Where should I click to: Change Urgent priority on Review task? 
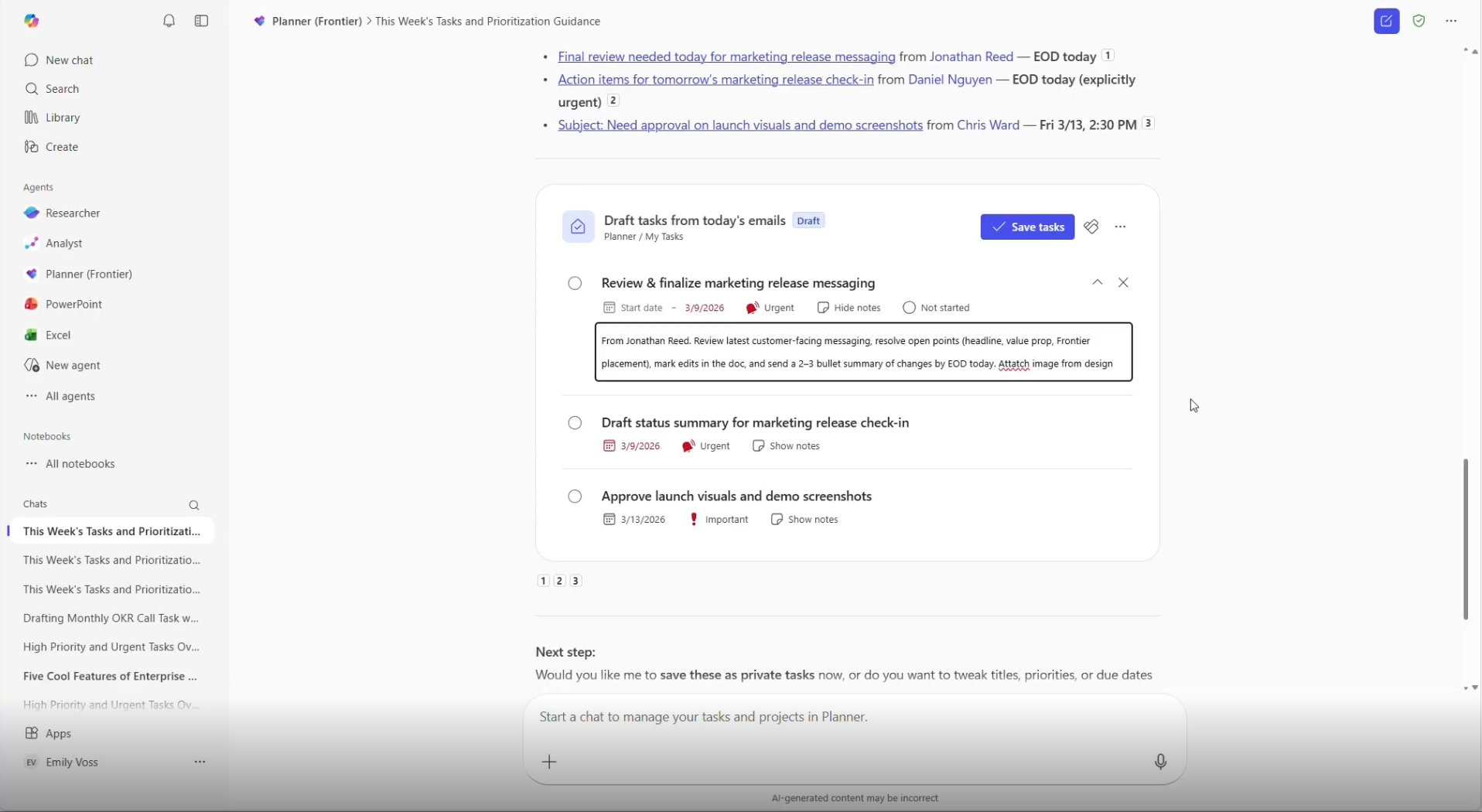[770, 308]
